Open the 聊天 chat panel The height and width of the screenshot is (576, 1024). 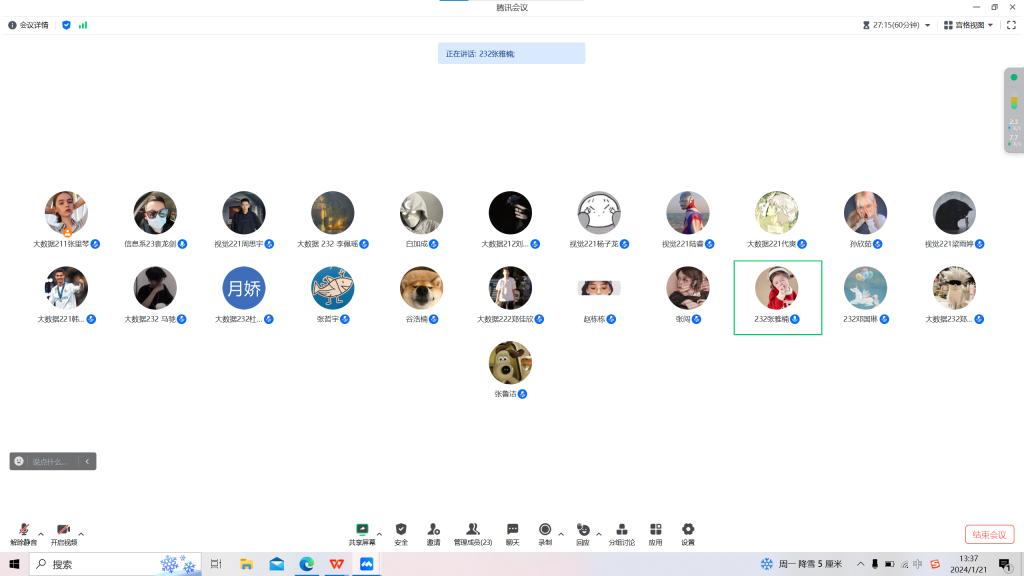coord(512,532)
